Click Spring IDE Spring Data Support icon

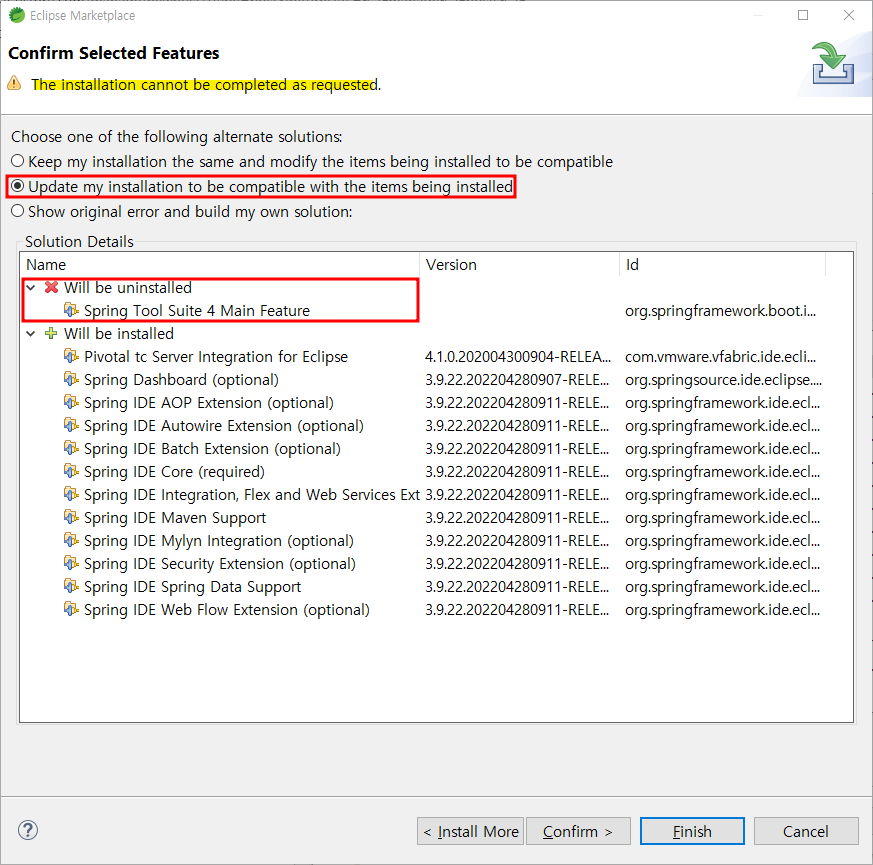pos(71,586)
